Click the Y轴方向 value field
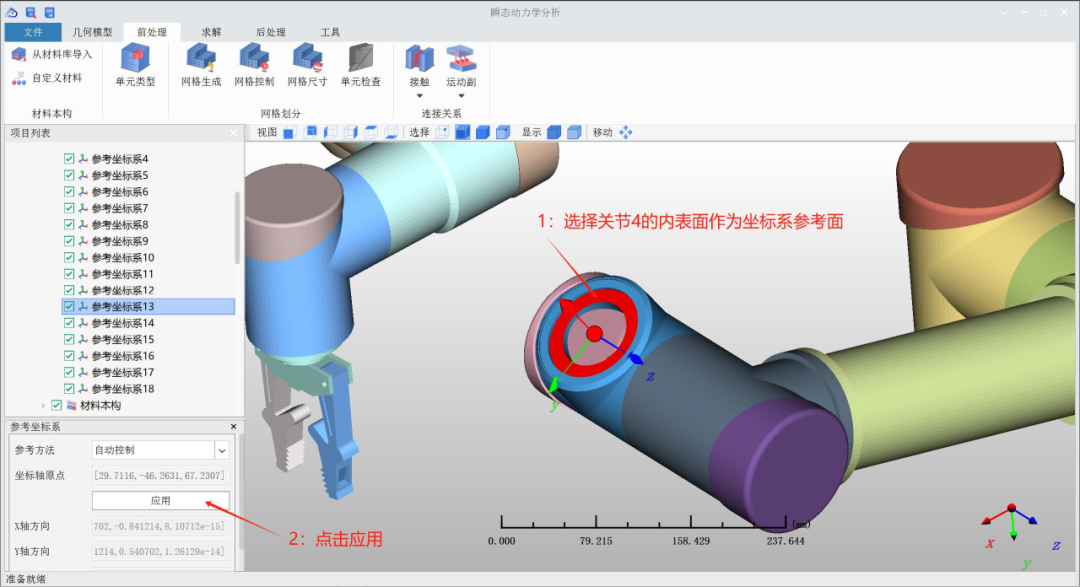 point(160,551)
